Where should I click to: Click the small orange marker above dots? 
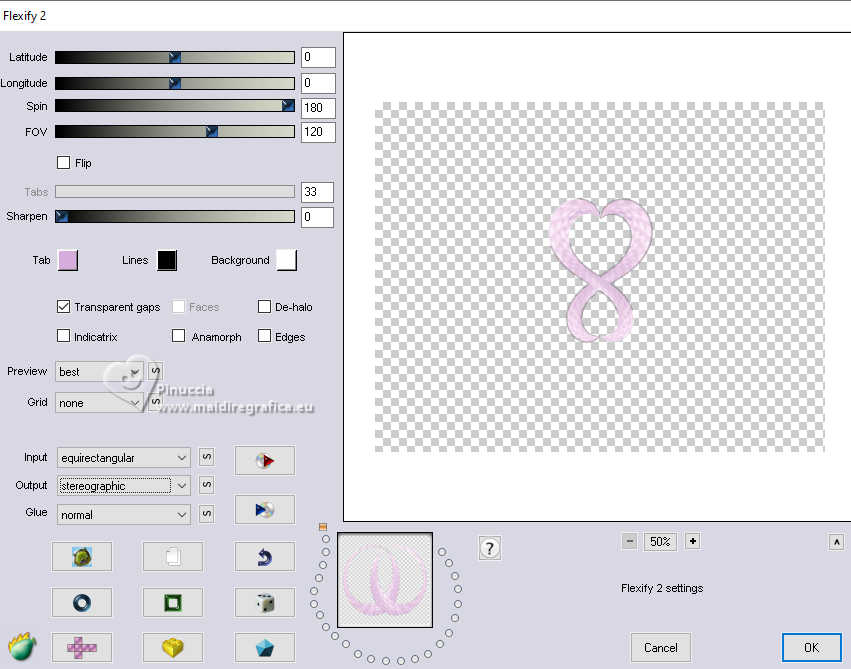point(323,526)
